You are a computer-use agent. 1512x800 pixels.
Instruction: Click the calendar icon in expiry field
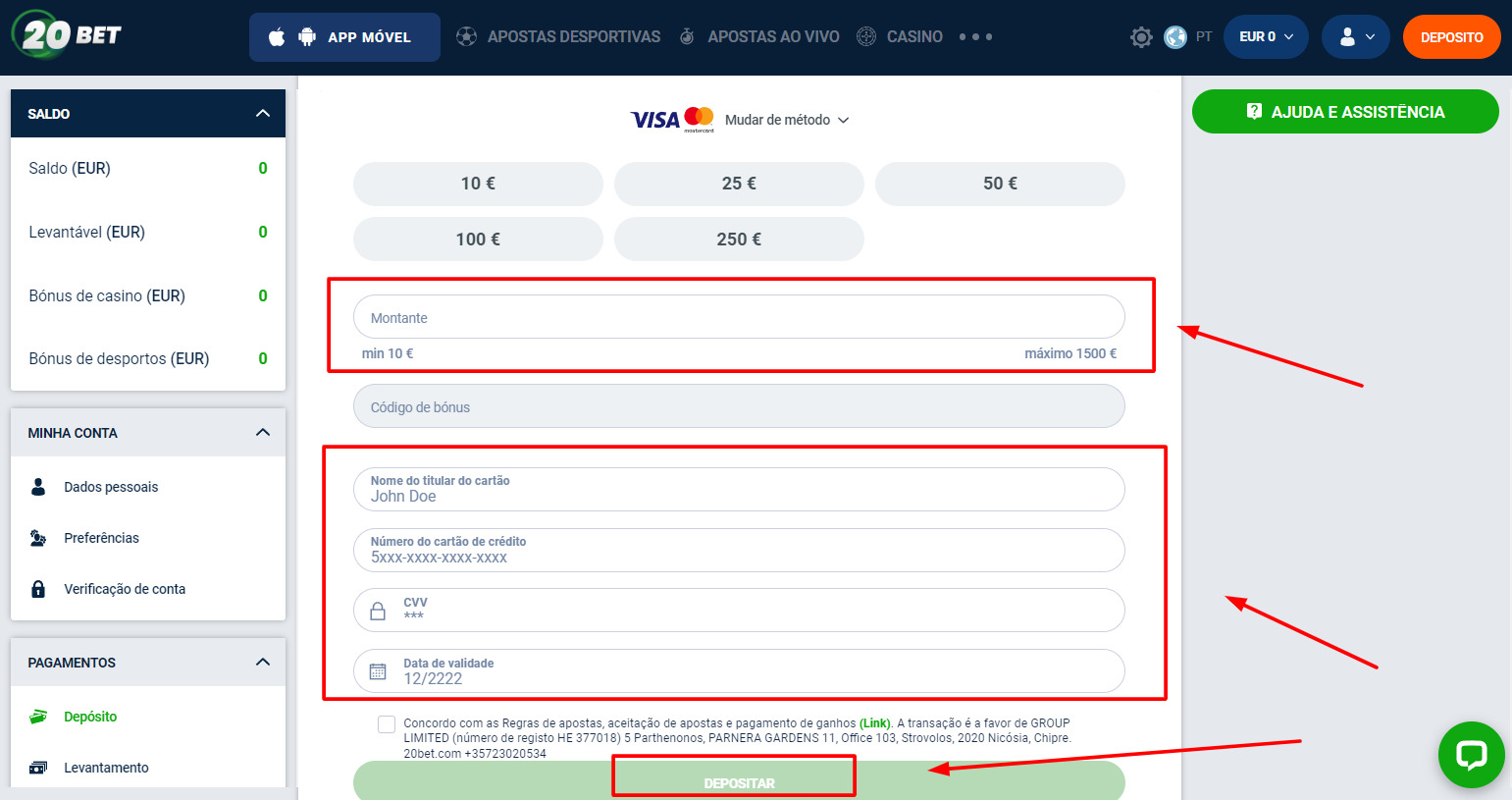pyautogui.click(x=378, y=671)
